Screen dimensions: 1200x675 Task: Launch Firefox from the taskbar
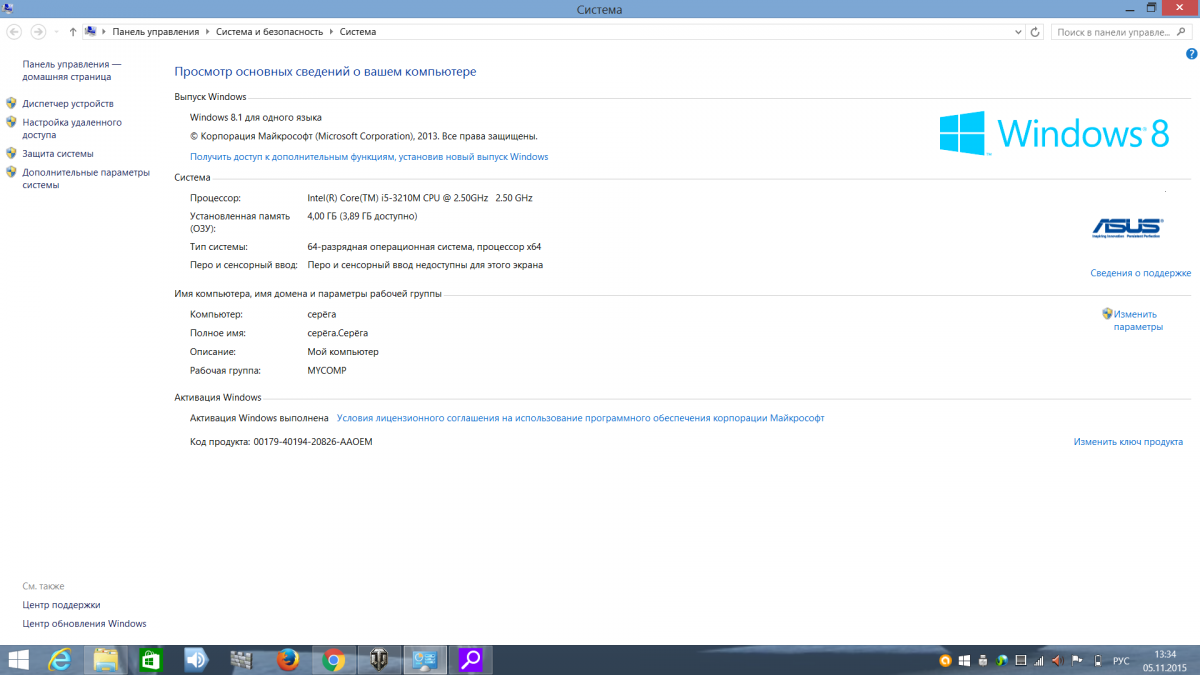point(288,660)
